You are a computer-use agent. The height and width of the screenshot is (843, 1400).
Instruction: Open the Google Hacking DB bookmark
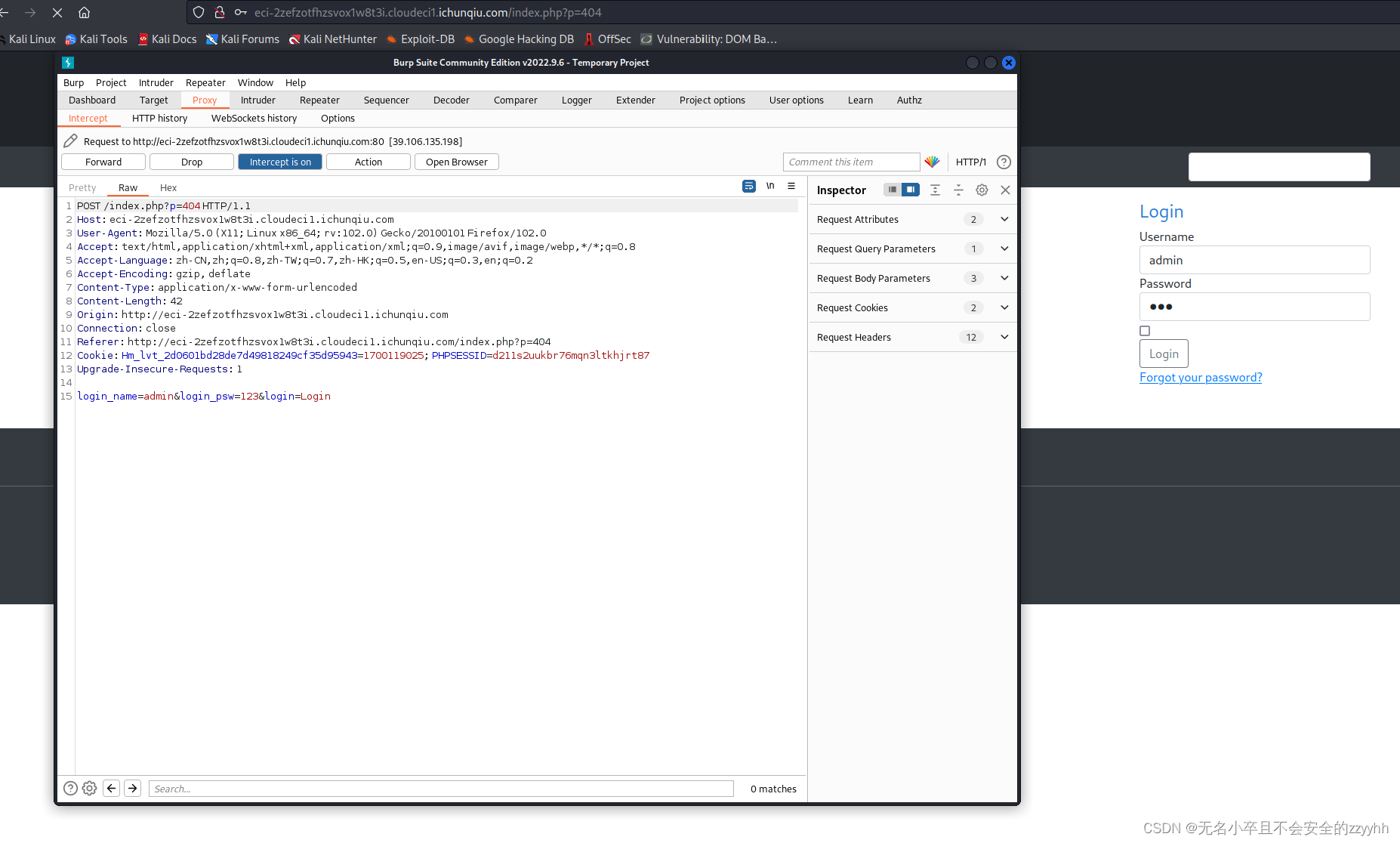(519, 39)
